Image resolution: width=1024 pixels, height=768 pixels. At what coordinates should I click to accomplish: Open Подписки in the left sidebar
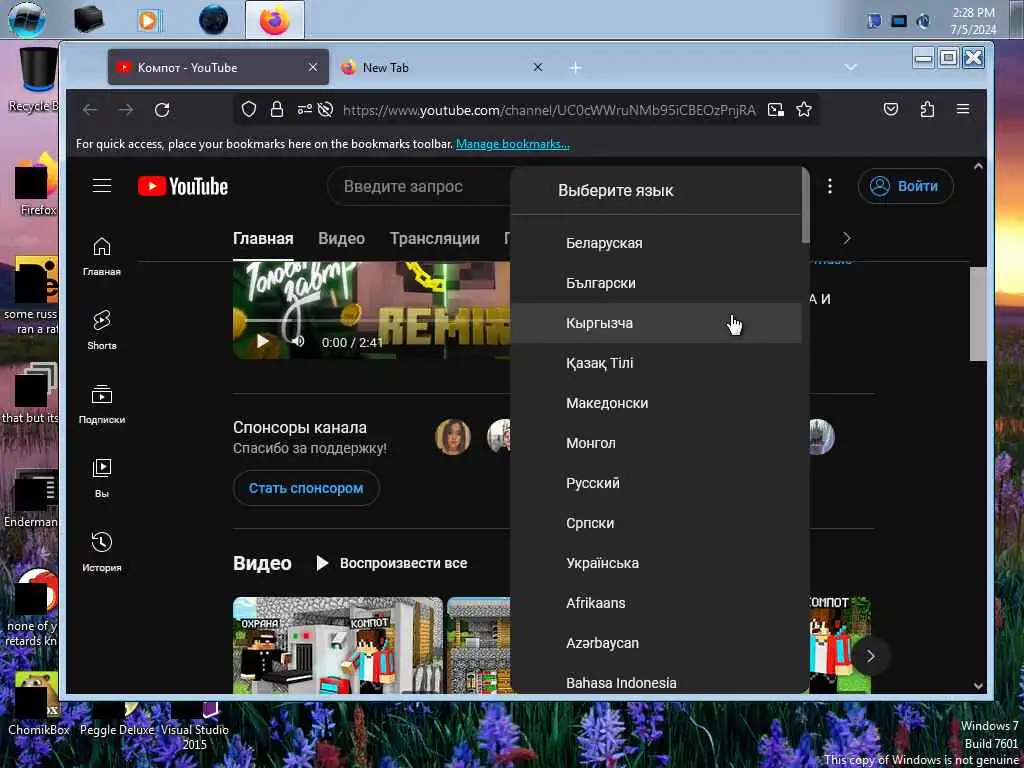(x=102, y=404)
